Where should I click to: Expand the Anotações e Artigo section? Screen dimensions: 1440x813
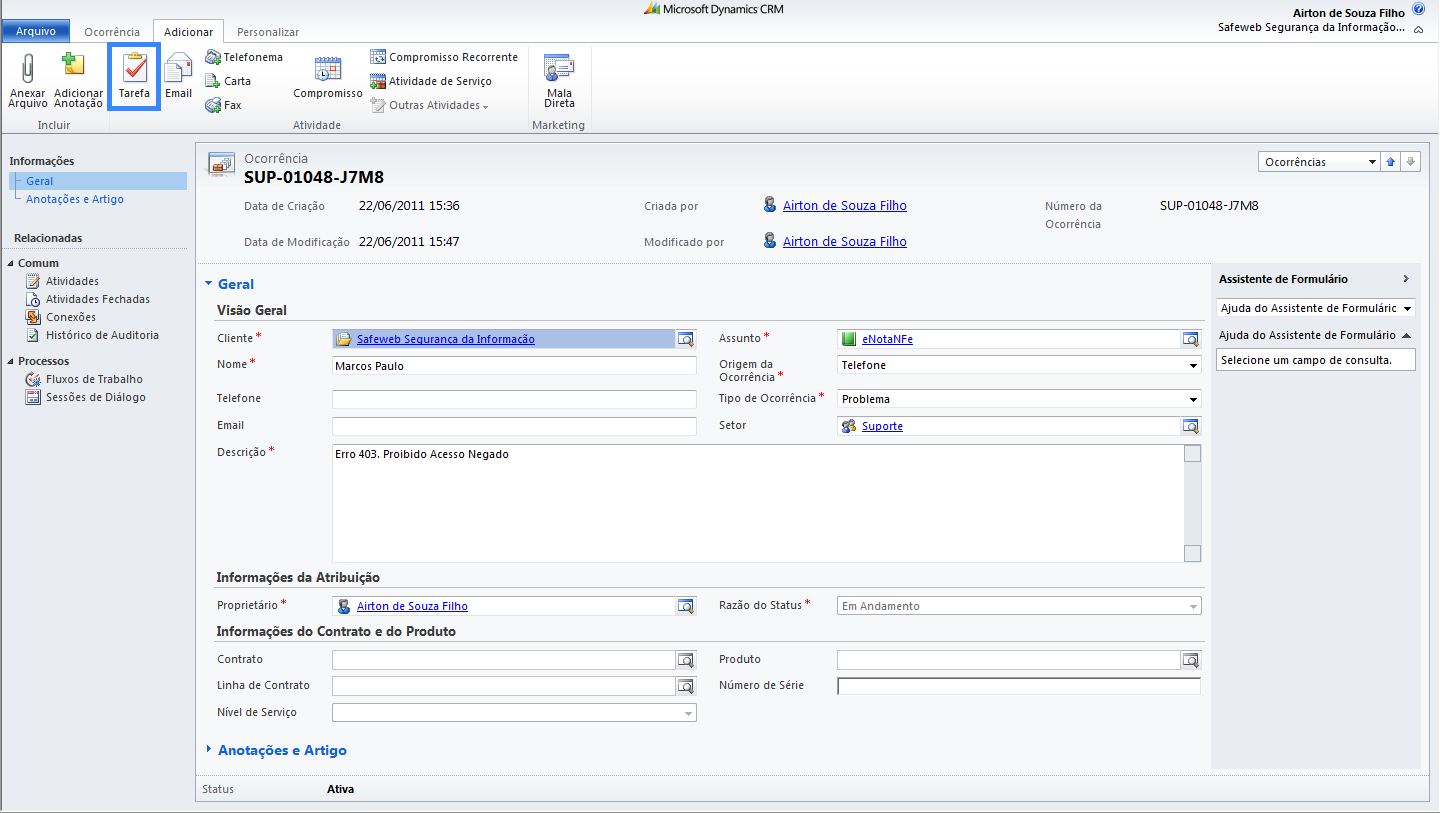click(209, 749)
